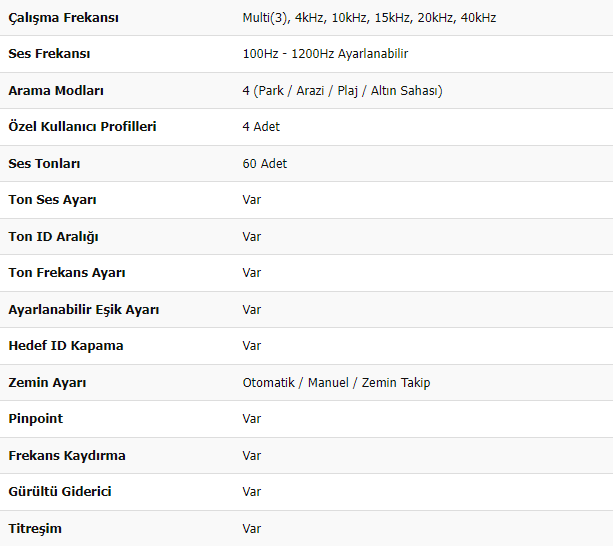Select the "4 (Park / Arazi / Plaj / Altın Sahası)" value

[342, 90]
